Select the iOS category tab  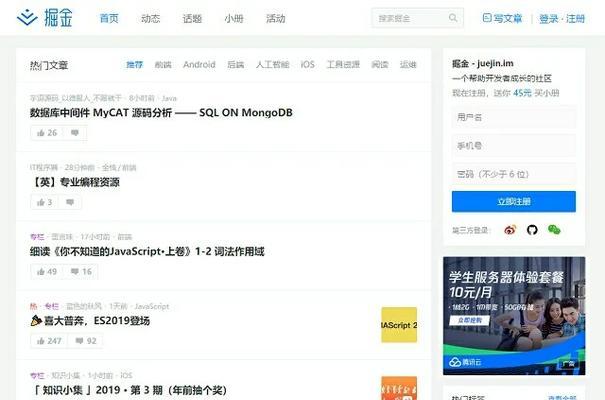click(308, 65)
